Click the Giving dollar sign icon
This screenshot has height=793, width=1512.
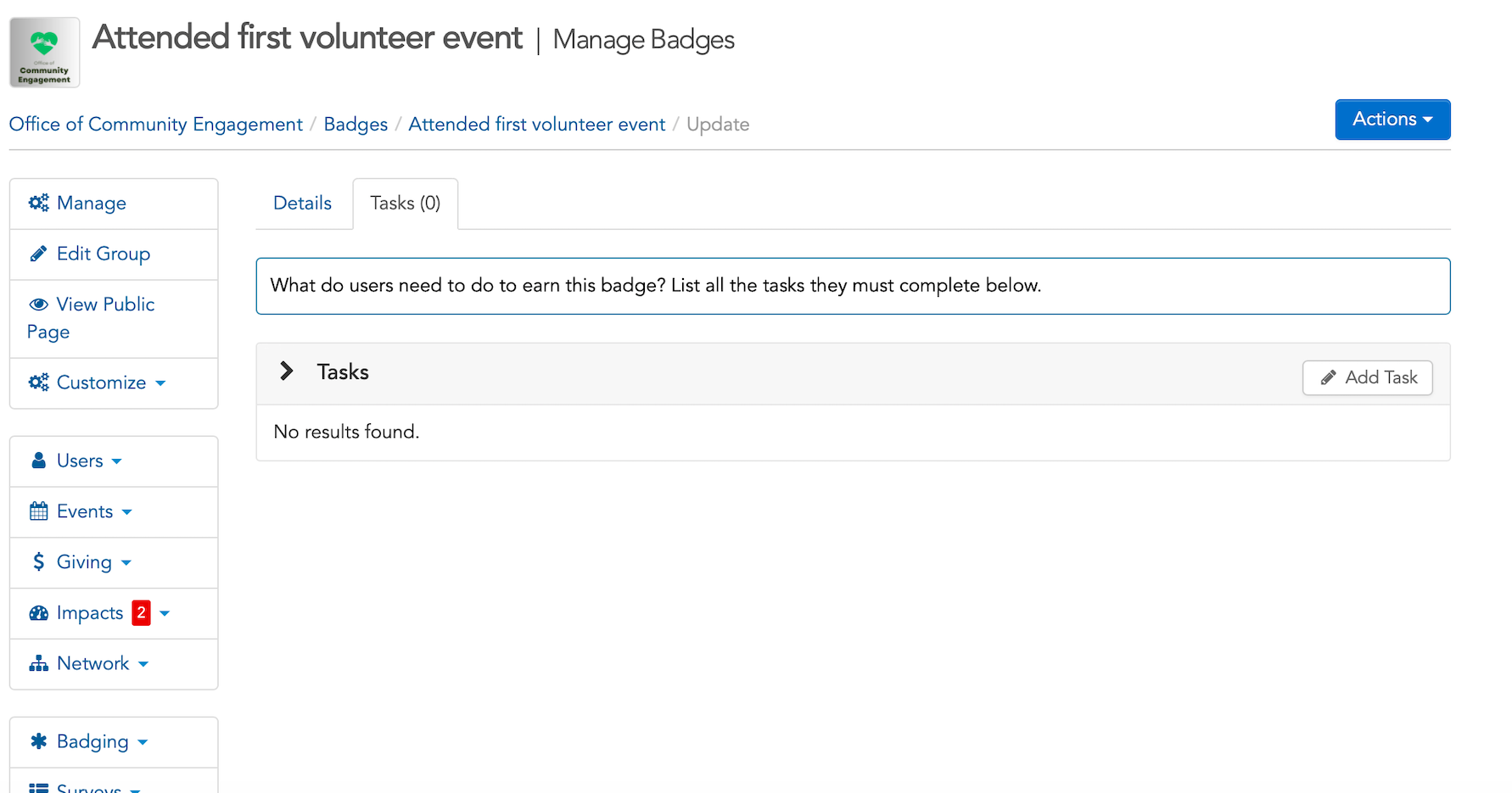38,562
